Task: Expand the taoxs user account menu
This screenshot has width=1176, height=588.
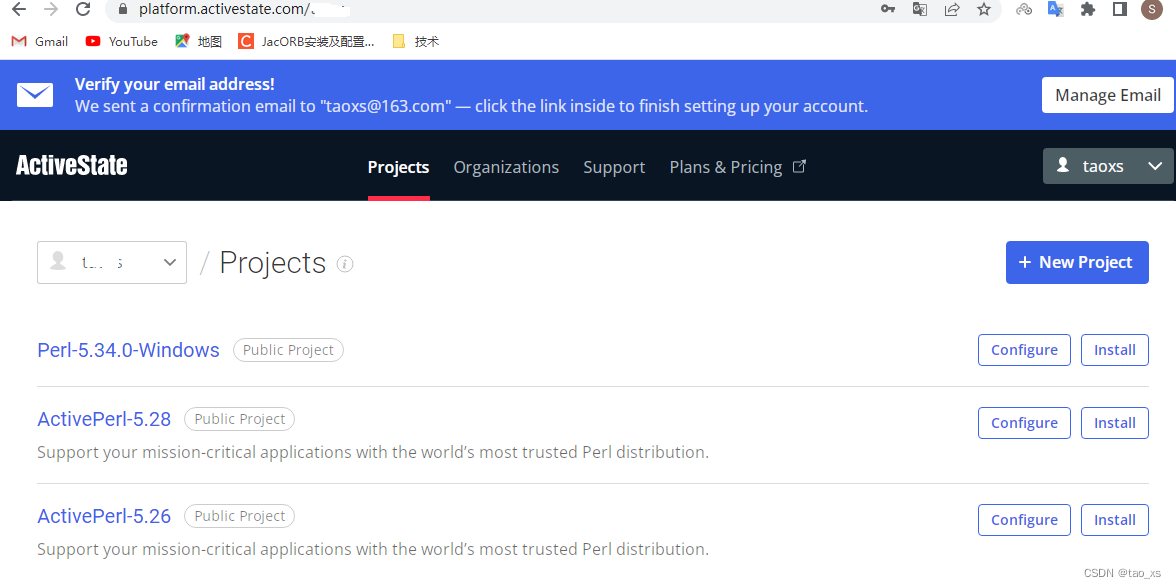Action: tap(1108, 166)
